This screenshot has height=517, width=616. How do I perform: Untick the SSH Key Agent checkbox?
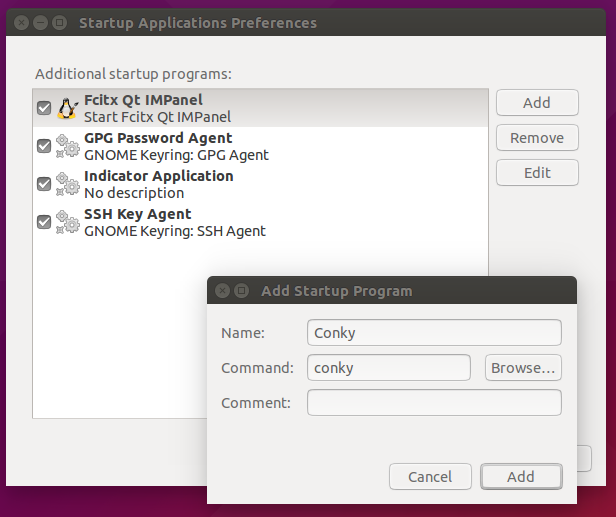(x=44, y=222)
